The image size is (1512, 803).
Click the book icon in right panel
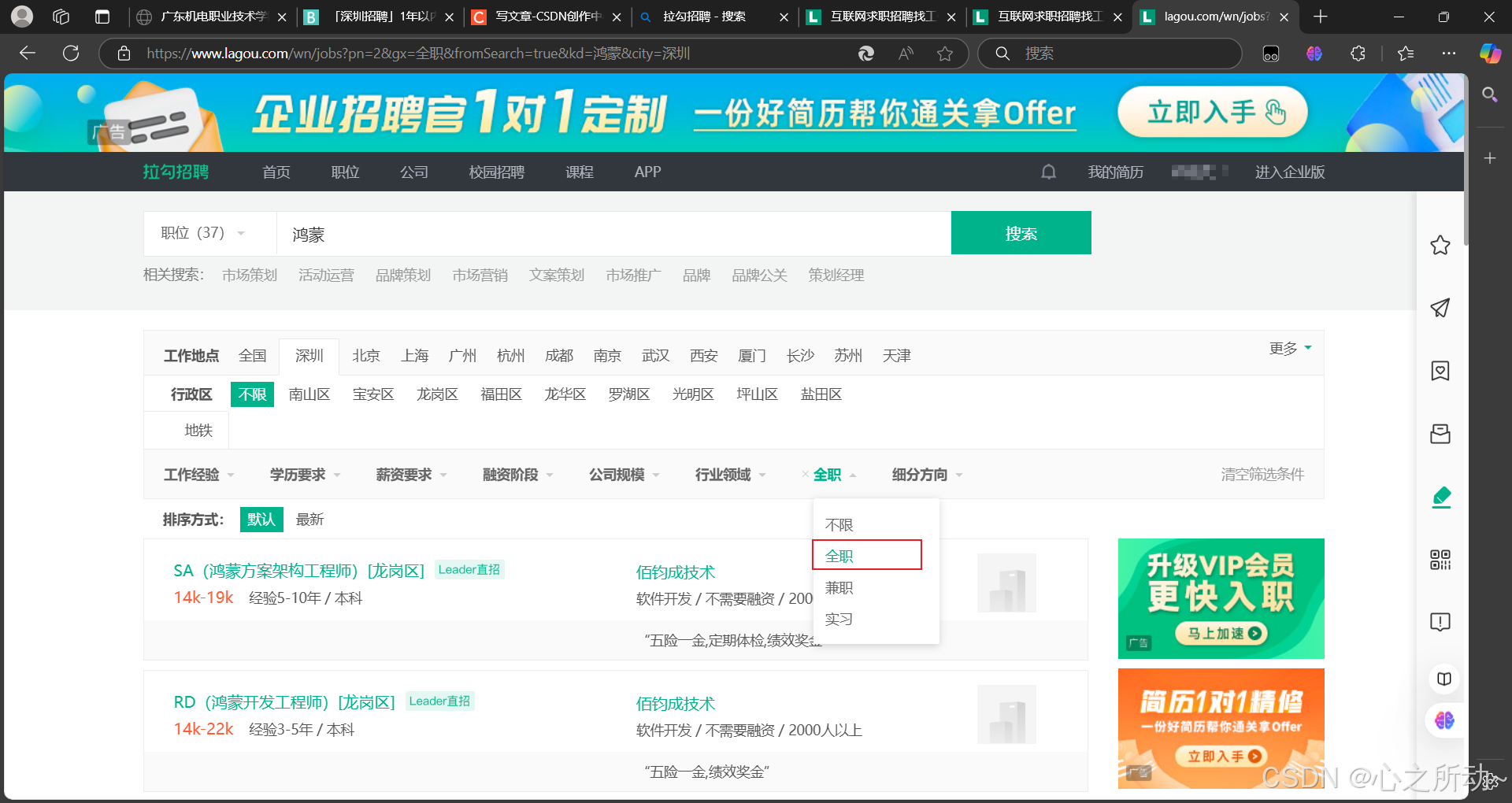(1444, 679)
